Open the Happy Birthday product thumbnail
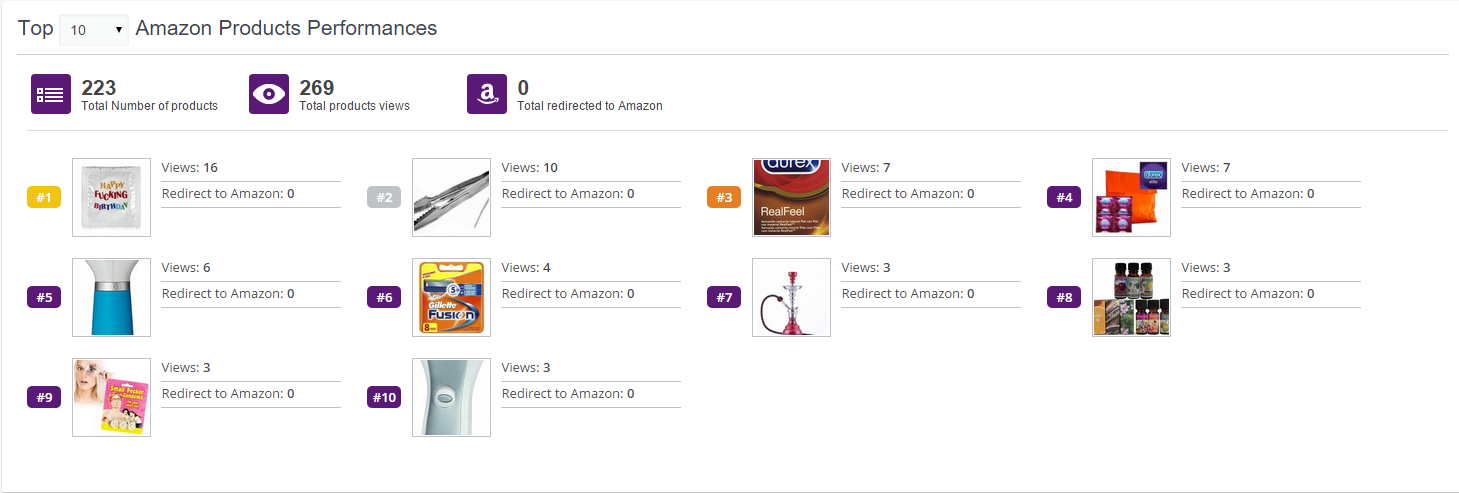 (x=111, y=197)
